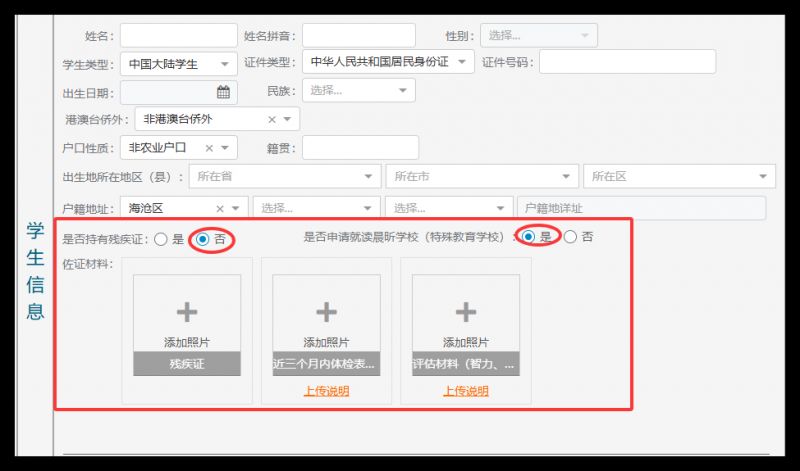
Task: Expand the 户籍地址 海沧区 dropdown arrow
Action: (235, 208)
